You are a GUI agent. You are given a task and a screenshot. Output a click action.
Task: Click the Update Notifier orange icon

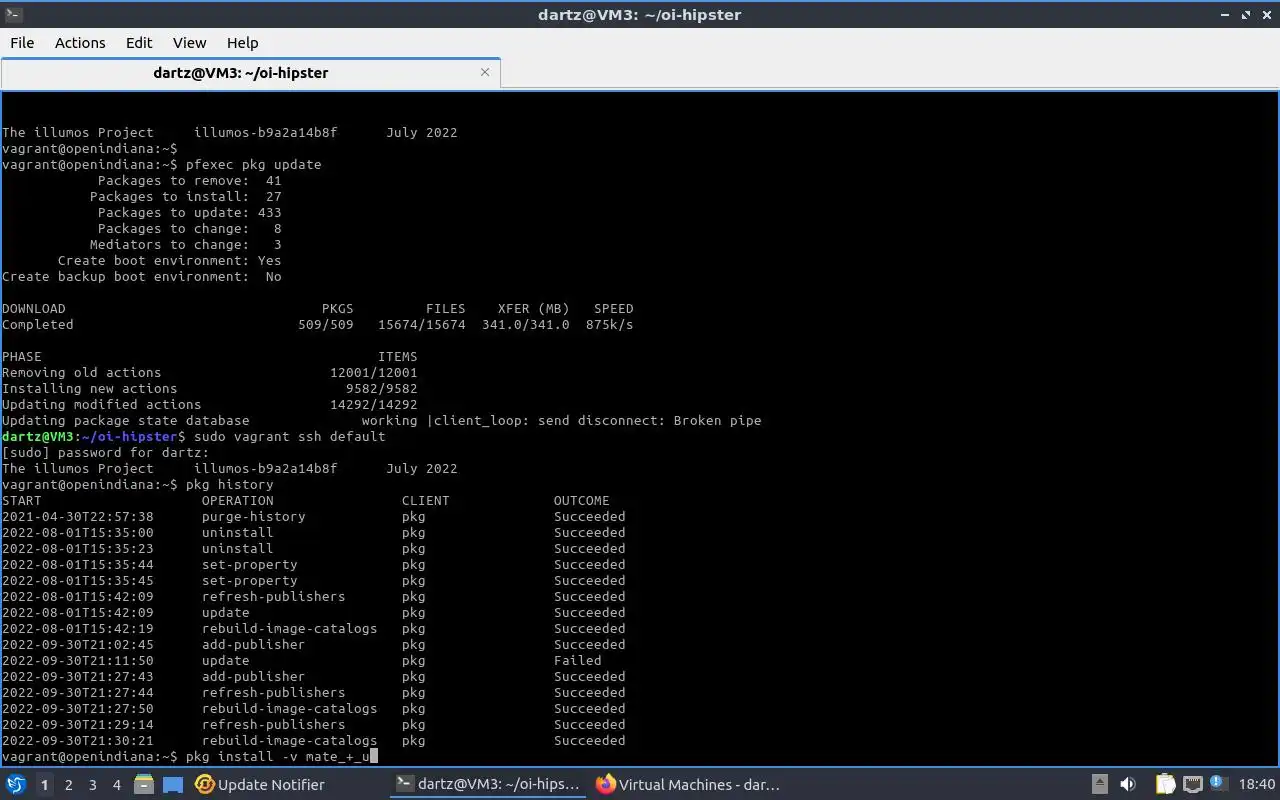pos(204,784)
